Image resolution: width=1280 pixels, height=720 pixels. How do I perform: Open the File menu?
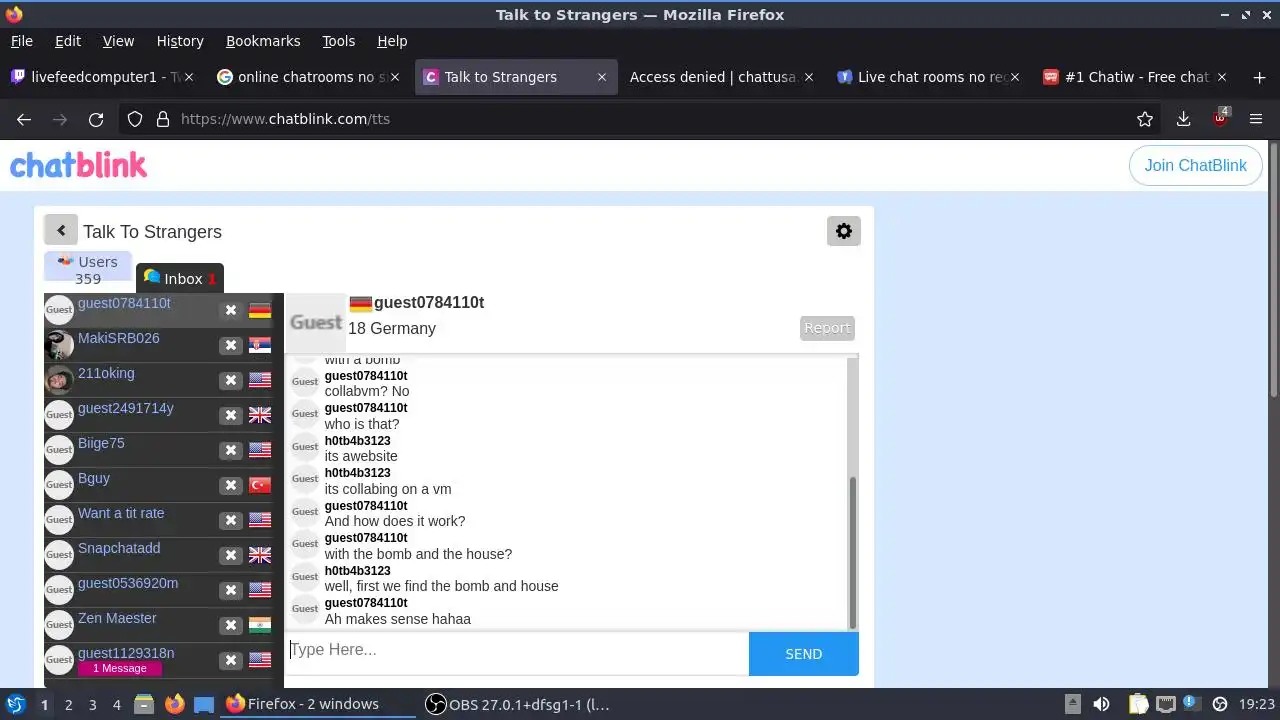21,41
